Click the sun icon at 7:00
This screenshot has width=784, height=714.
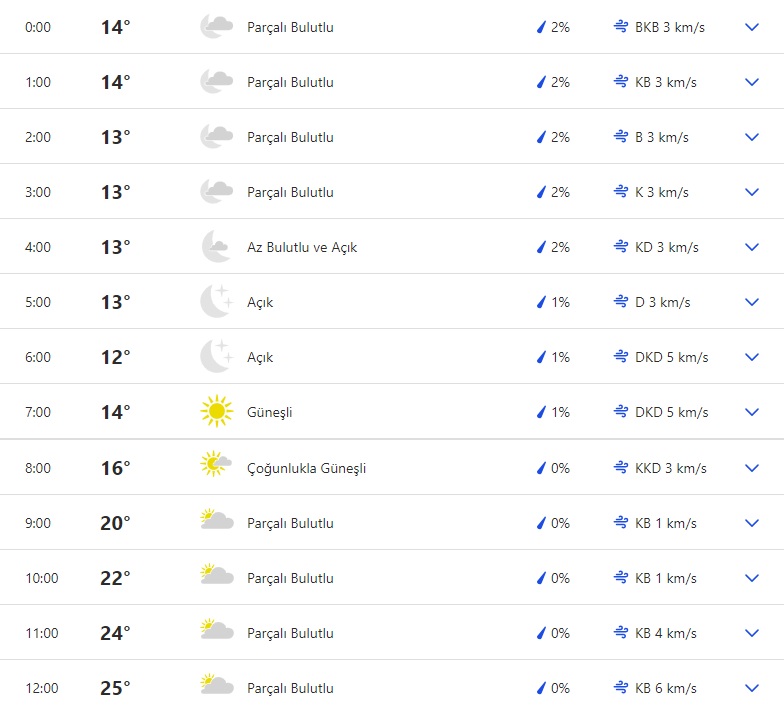coord(216,412)
